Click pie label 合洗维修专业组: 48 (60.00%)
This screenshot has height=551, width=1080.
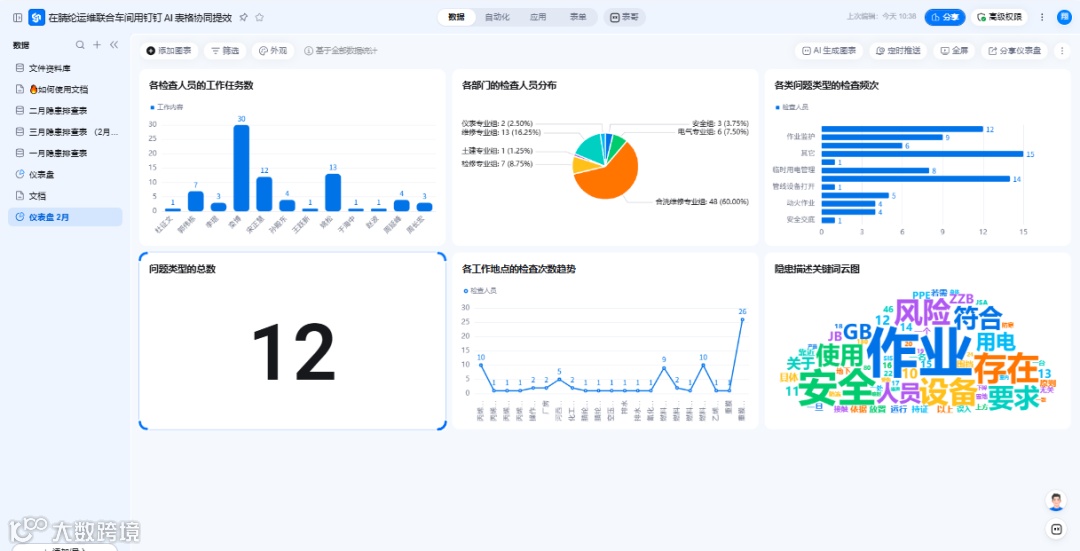pyautogui.click(x=701, y=202)
